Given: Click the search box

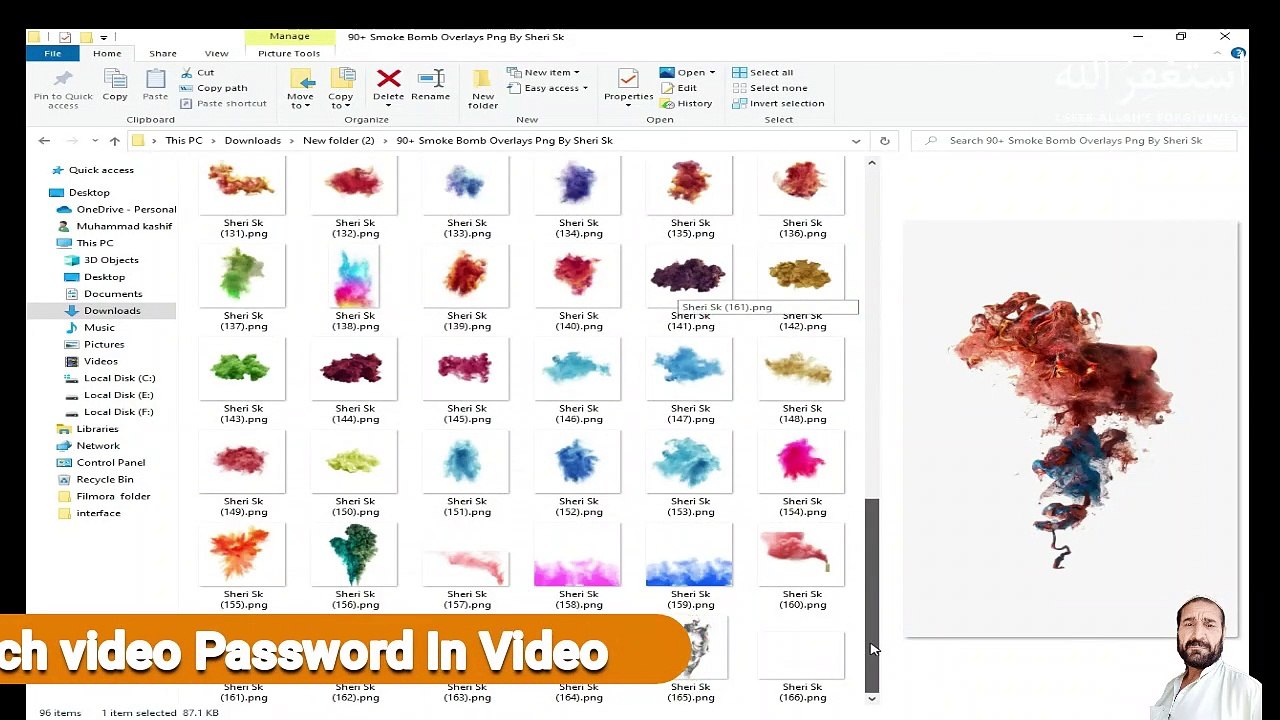Looking at the screenshot, I should coord(1075,140).
